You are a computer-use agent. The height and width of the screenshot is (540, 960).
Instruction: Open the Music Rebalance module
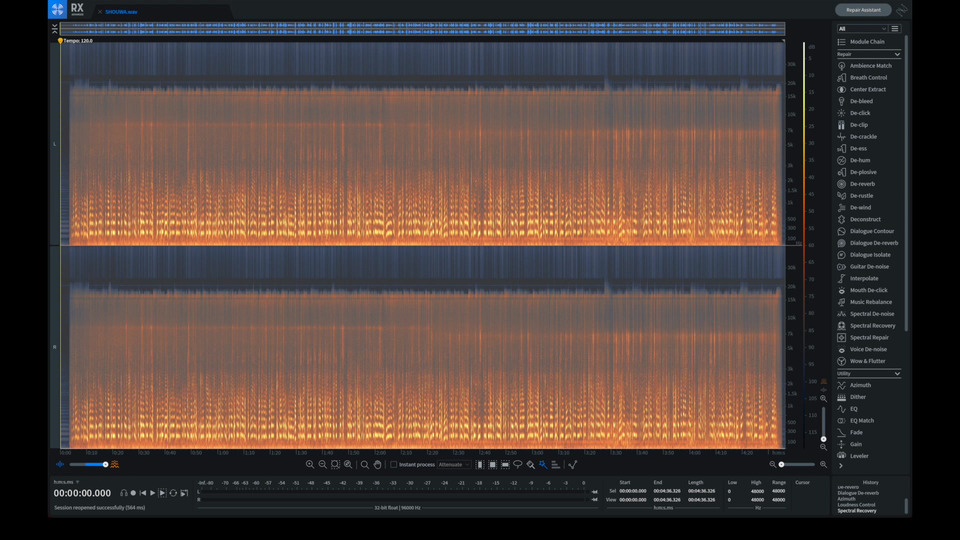click(x=870, y=302)
